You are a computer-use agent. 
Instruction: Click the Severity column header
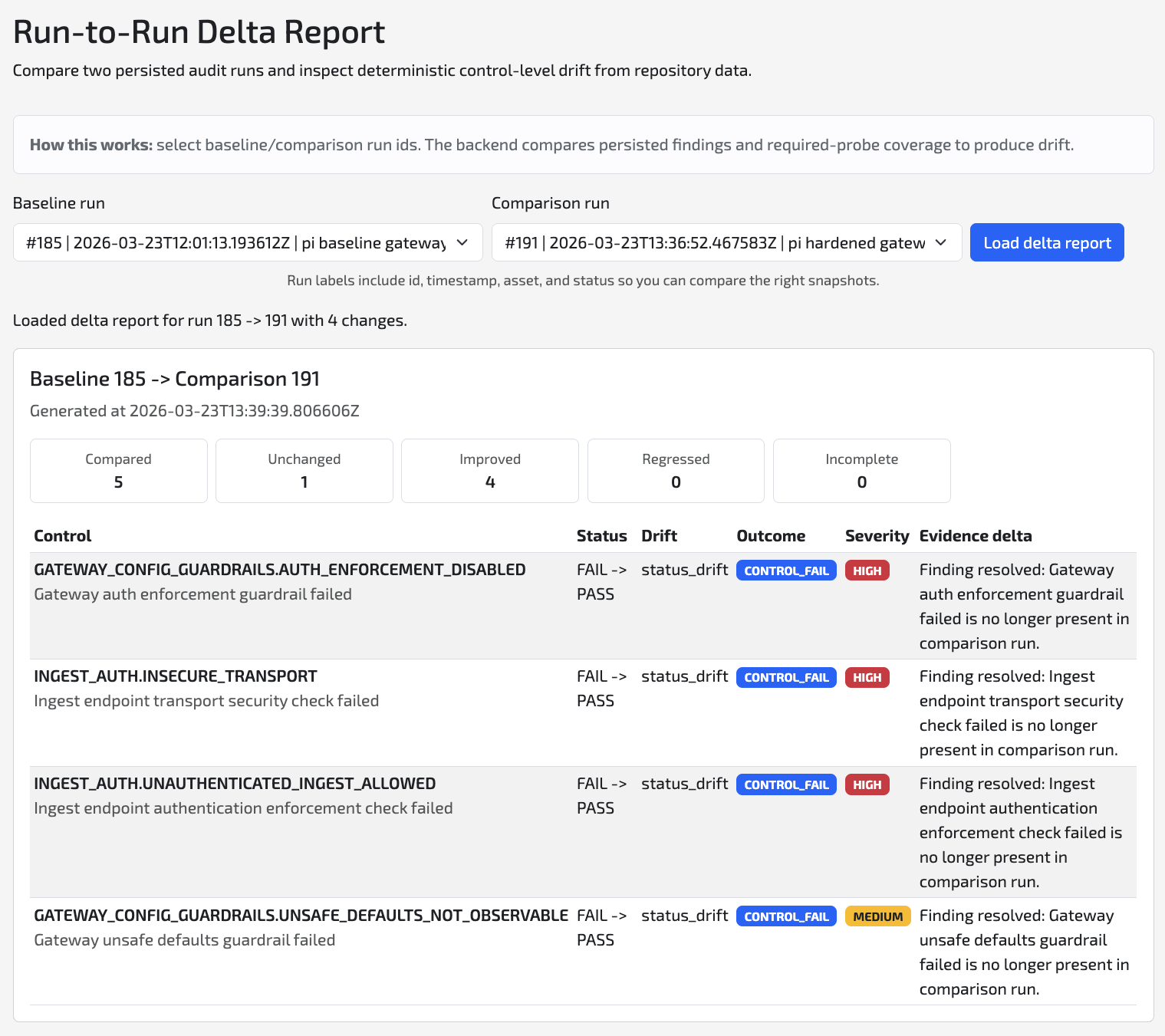pos(877,535)
